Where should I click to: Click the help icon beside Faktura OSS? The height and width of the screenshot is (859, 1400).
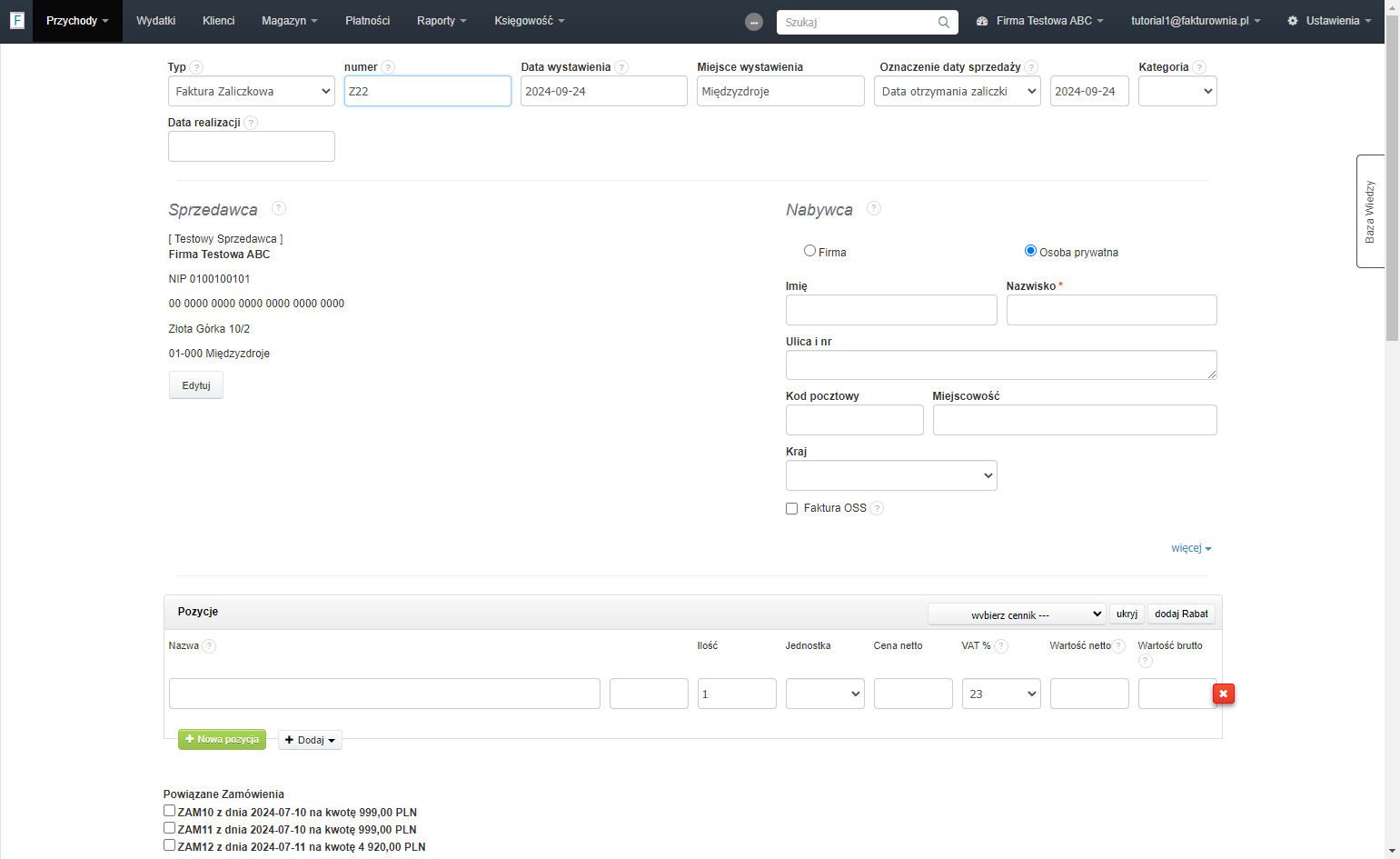877,508
